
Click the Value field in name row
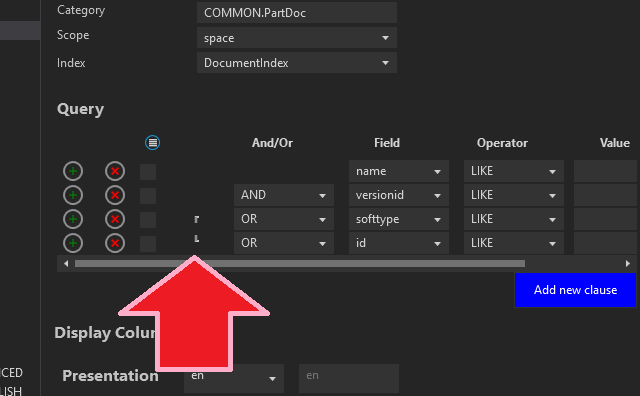[605, 171]
